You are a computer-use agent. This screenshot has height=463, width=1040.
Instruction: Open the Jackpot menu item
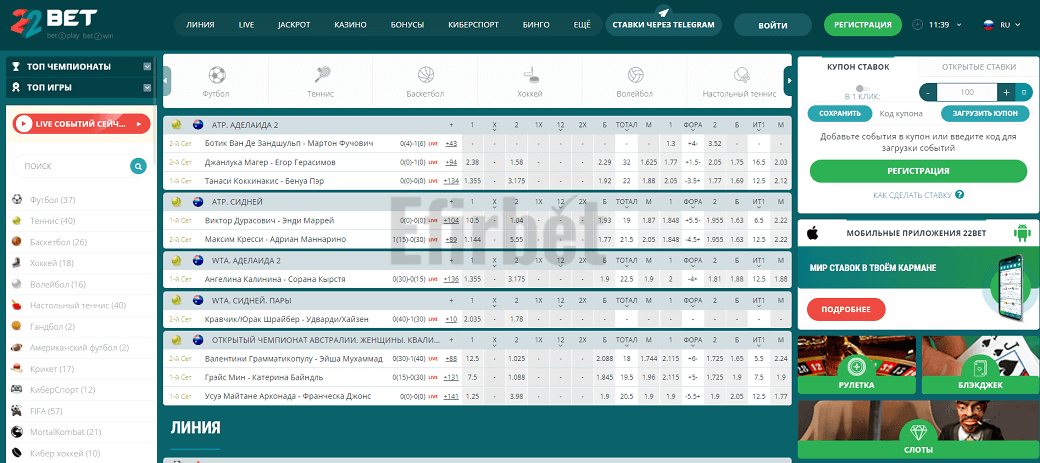294,25
